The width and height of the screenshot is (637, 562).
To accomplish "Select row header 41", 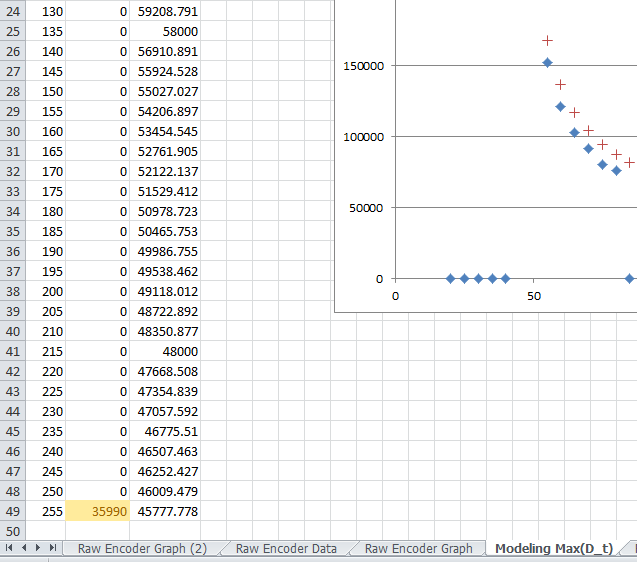I will click(x=13, y=352).
